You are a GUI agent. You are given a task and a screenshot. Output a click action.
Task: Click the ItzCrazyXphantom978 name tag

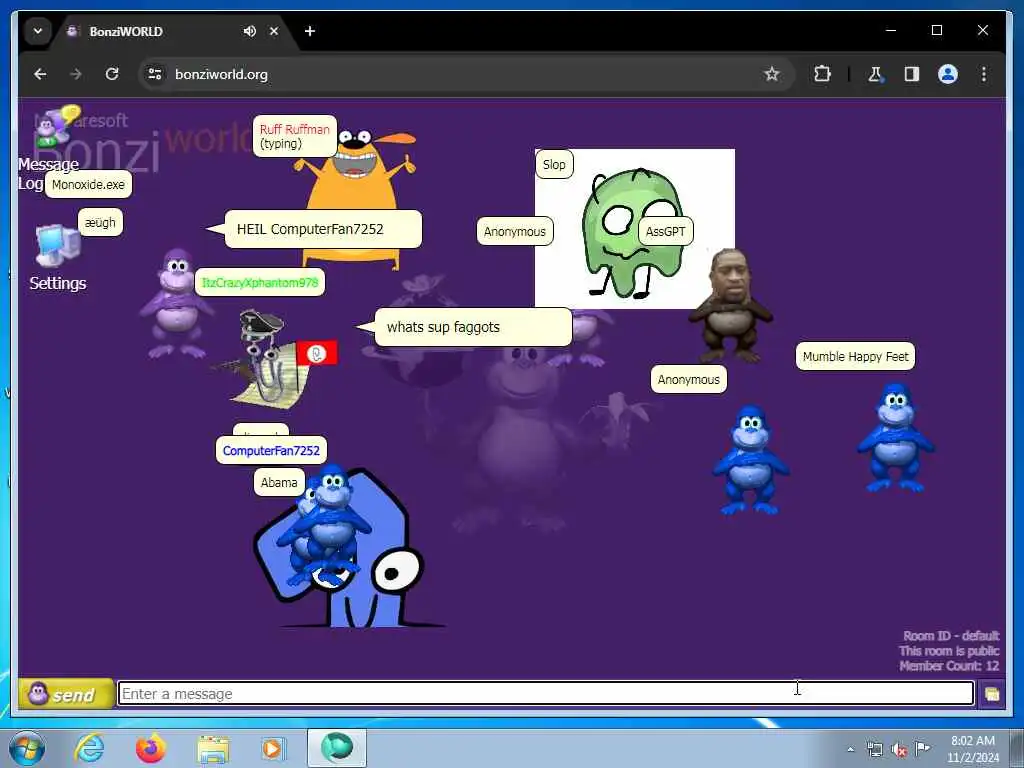coord(260,283)
